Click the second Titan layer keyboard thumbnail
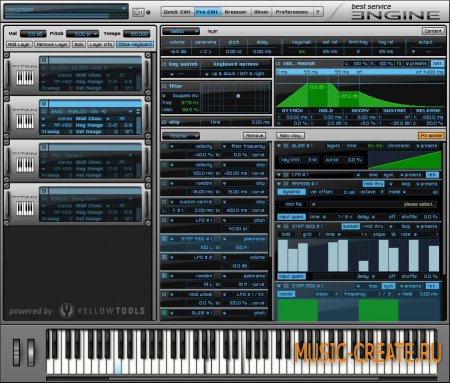This screenshot has height=383, width=450. 25,121
